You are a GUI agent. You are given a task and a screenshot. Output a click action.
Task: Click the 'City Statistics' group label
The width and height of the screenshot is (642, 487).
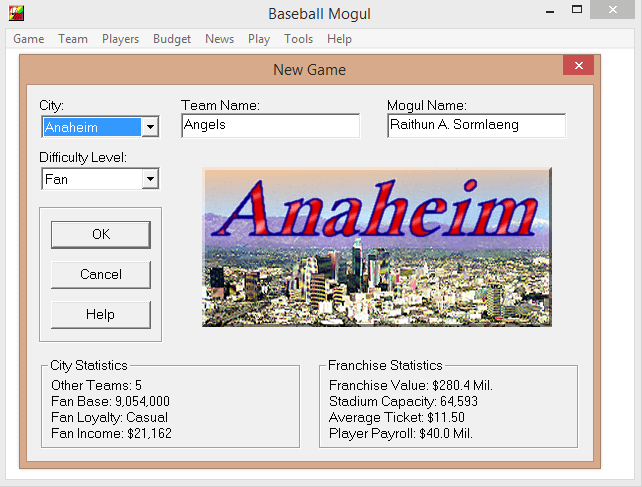click(x=89, y=365)
